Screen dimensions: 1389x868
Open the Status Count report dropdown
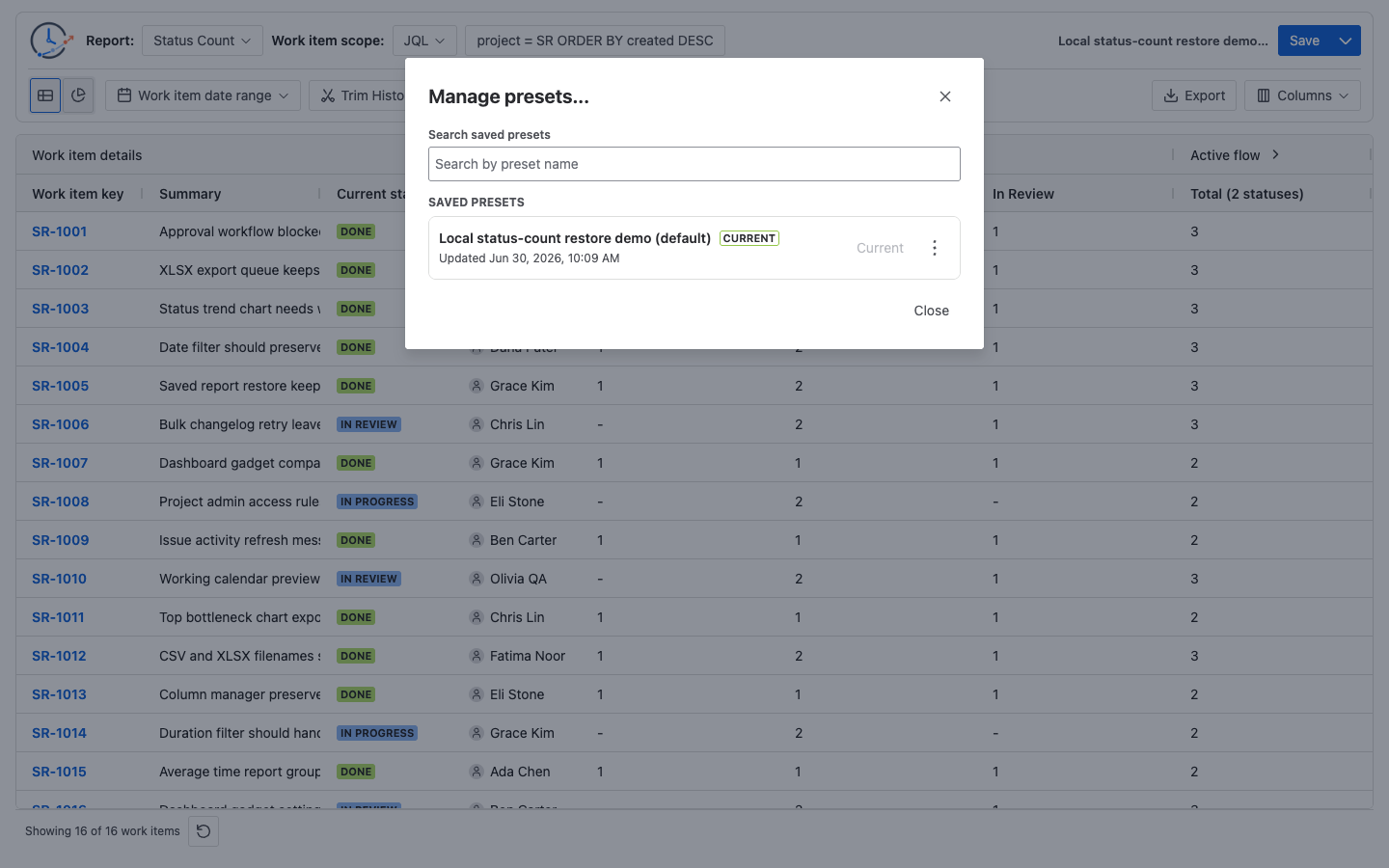coord(203,41)
